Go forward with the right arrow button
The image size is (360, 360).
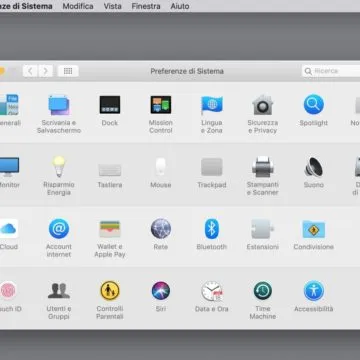[x=45, y=71]
